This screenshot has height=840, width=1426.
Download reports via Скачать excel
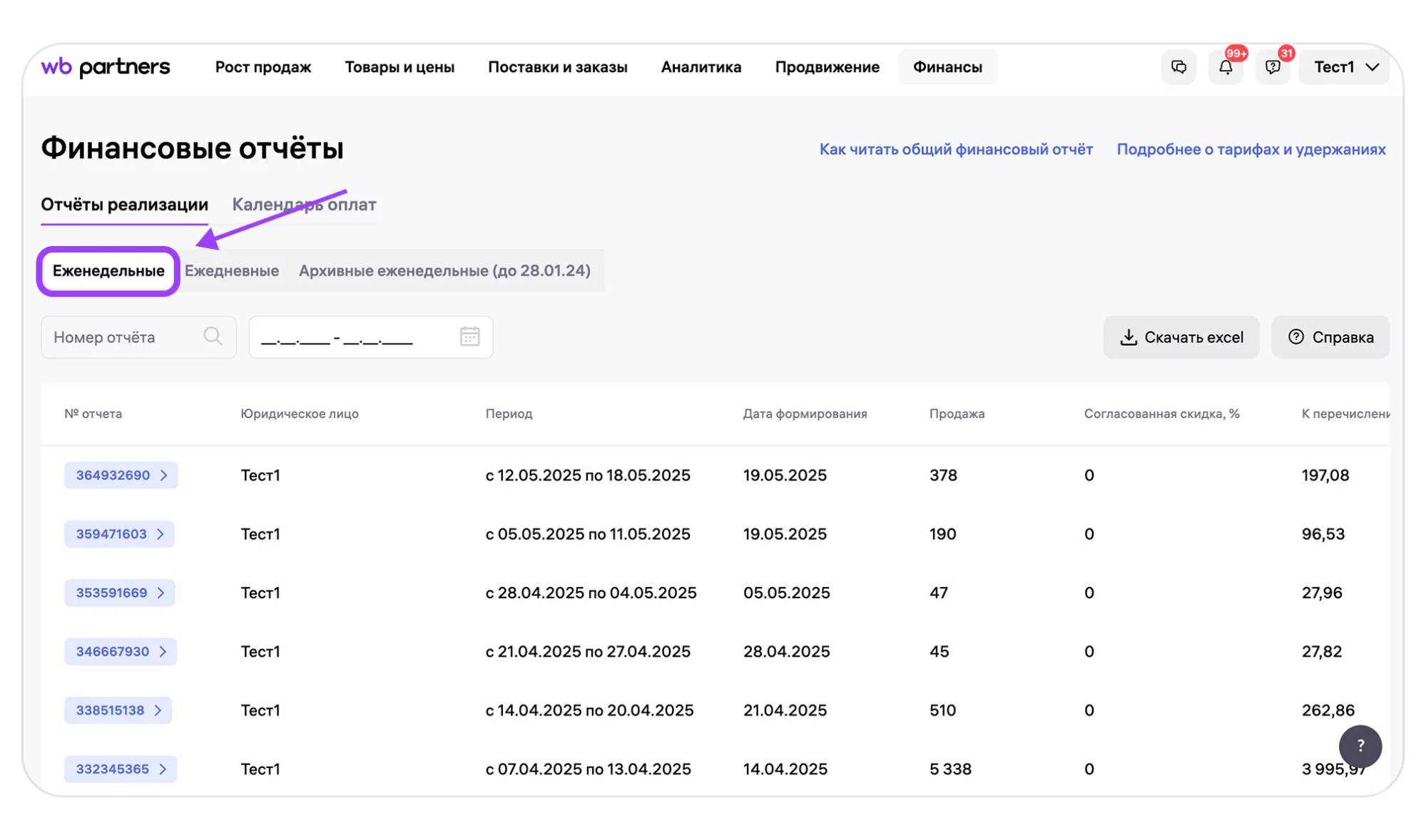pos(1181,337)
